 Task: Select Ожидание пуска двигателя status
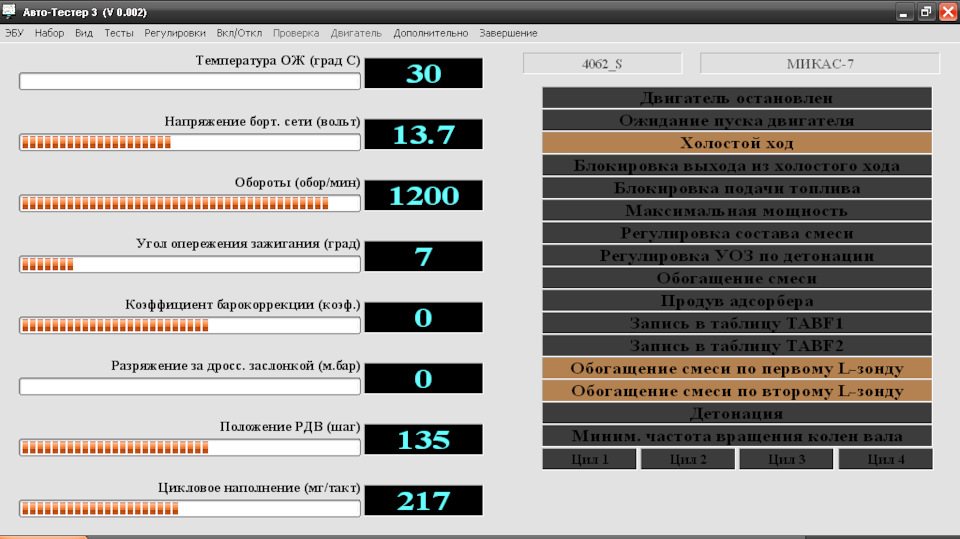point(737,121)
